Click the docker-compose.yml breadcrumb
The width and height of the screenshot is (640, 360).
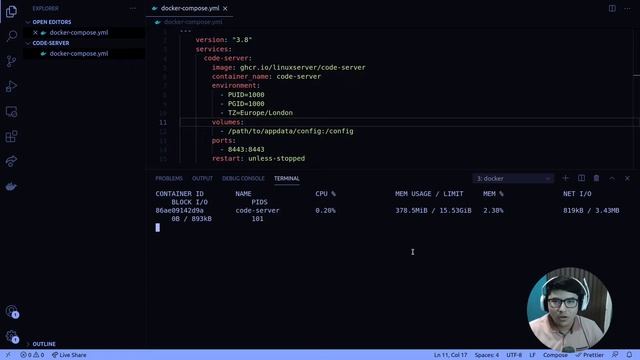click(193, 22)
